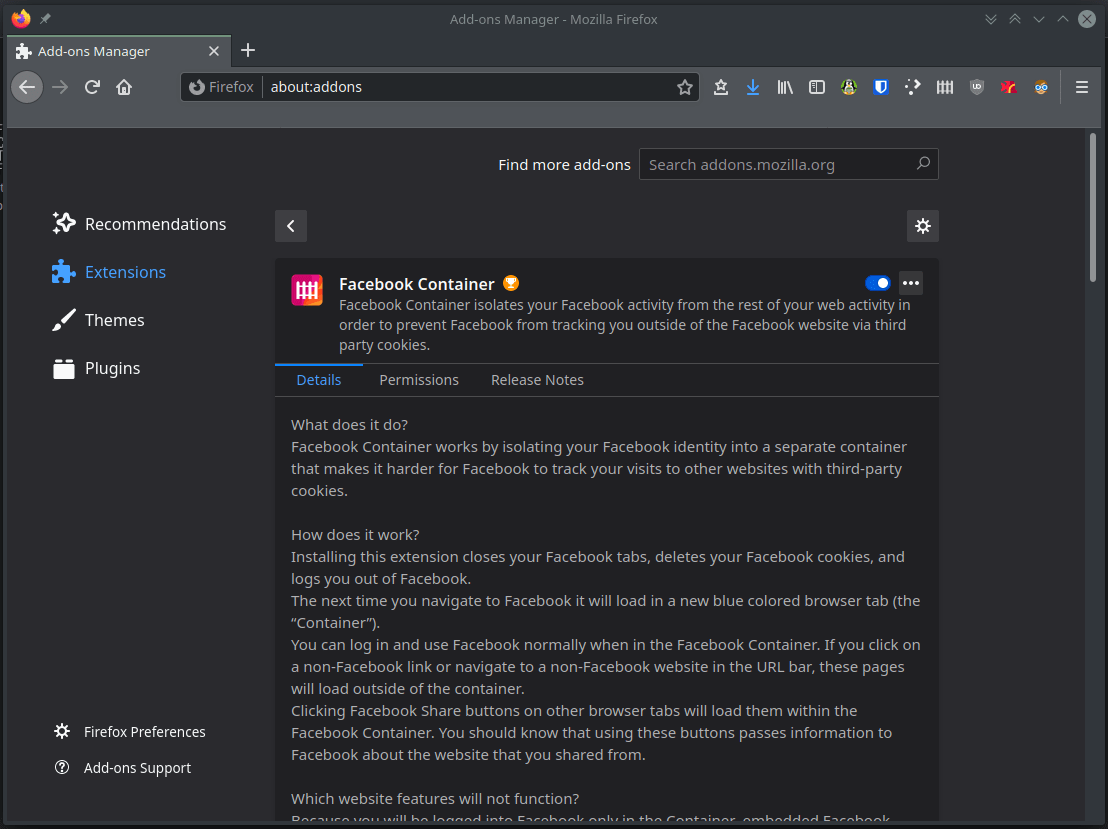Click 'Which website features will not function?' text
The width and height of the screenshot is (1108, 829).
pyautogui.click(x=435, y=799)
